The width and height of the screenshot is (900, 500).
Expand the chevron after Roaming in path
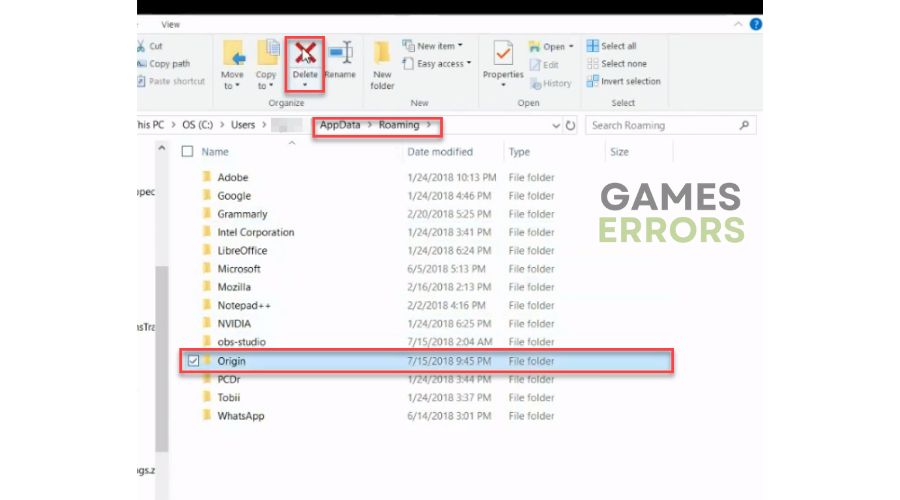click(429, 125)
